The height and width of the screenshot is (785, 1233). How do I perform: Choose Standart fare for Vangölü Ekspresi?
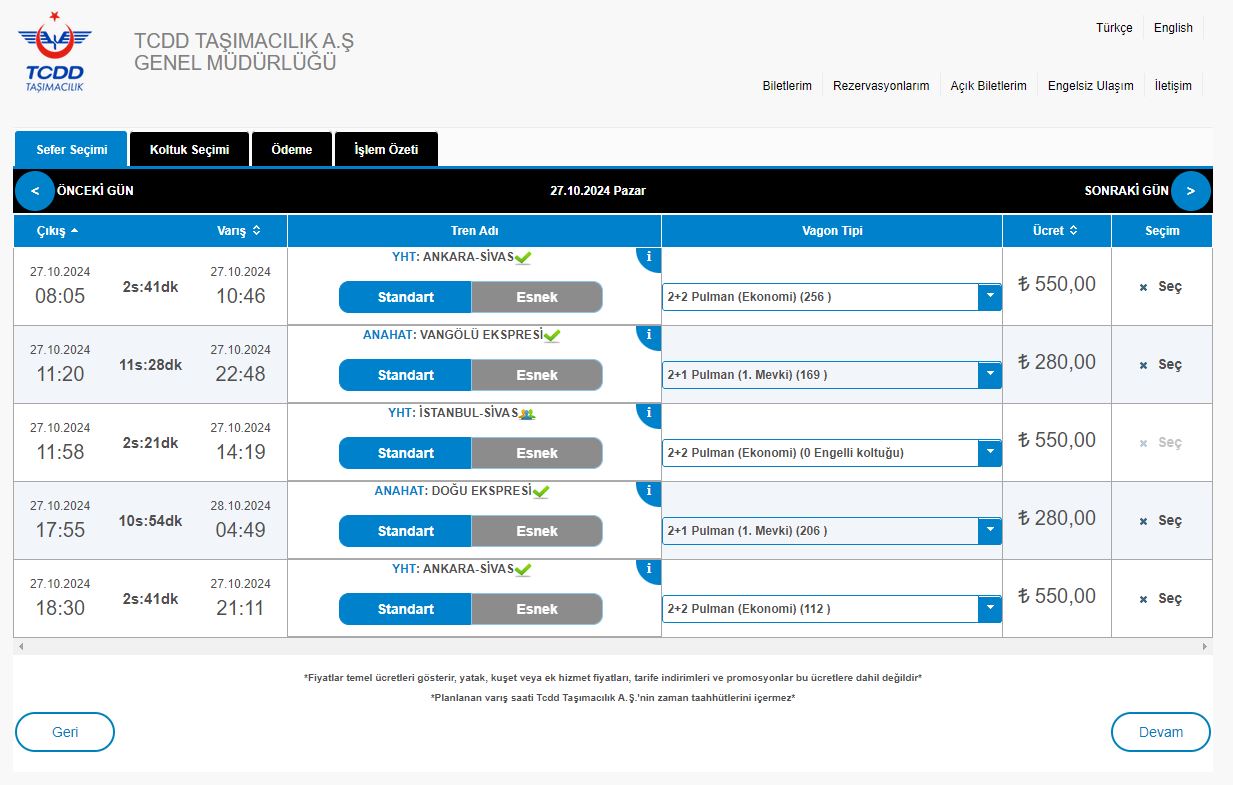click(x=405, y=375)
